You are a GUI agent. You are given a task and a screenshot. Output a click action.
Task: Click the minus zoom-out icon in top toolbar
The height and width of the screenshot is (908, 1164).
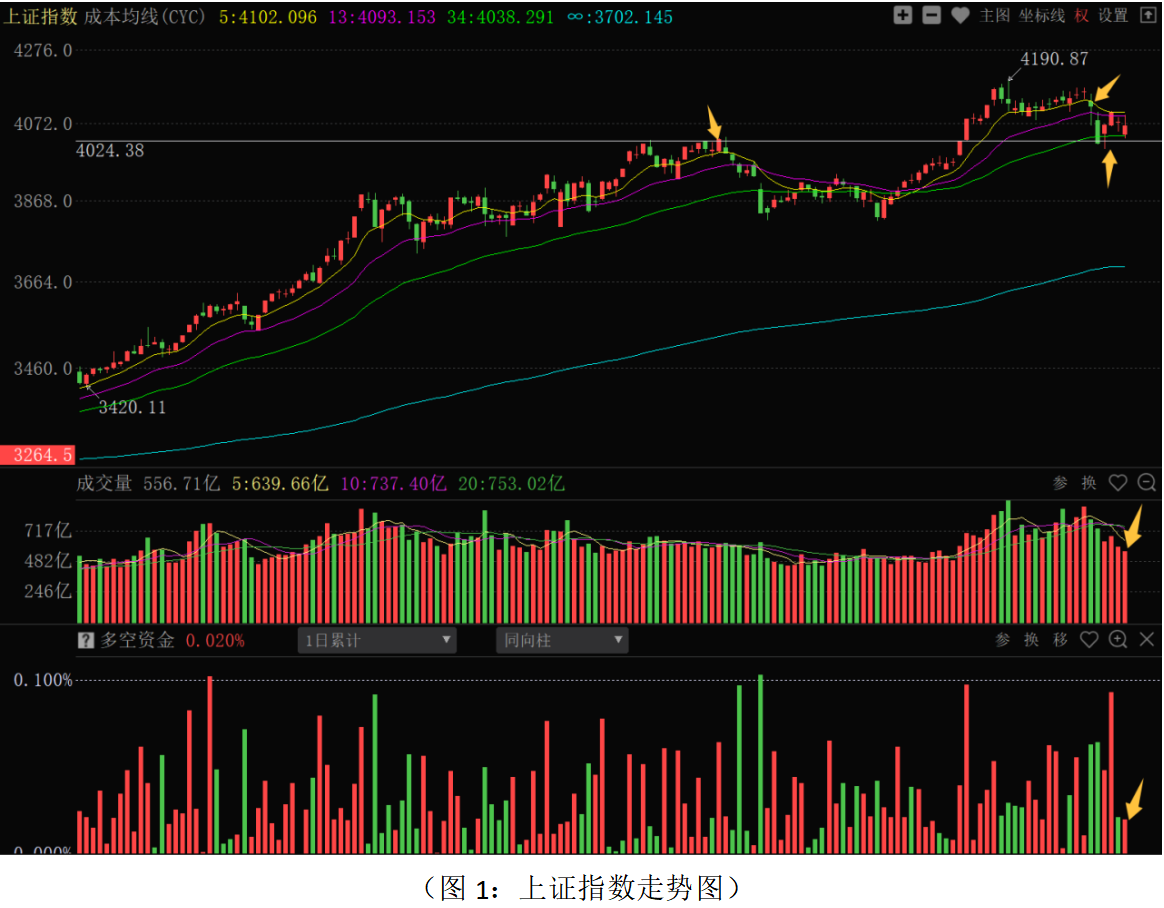[931, 15]
